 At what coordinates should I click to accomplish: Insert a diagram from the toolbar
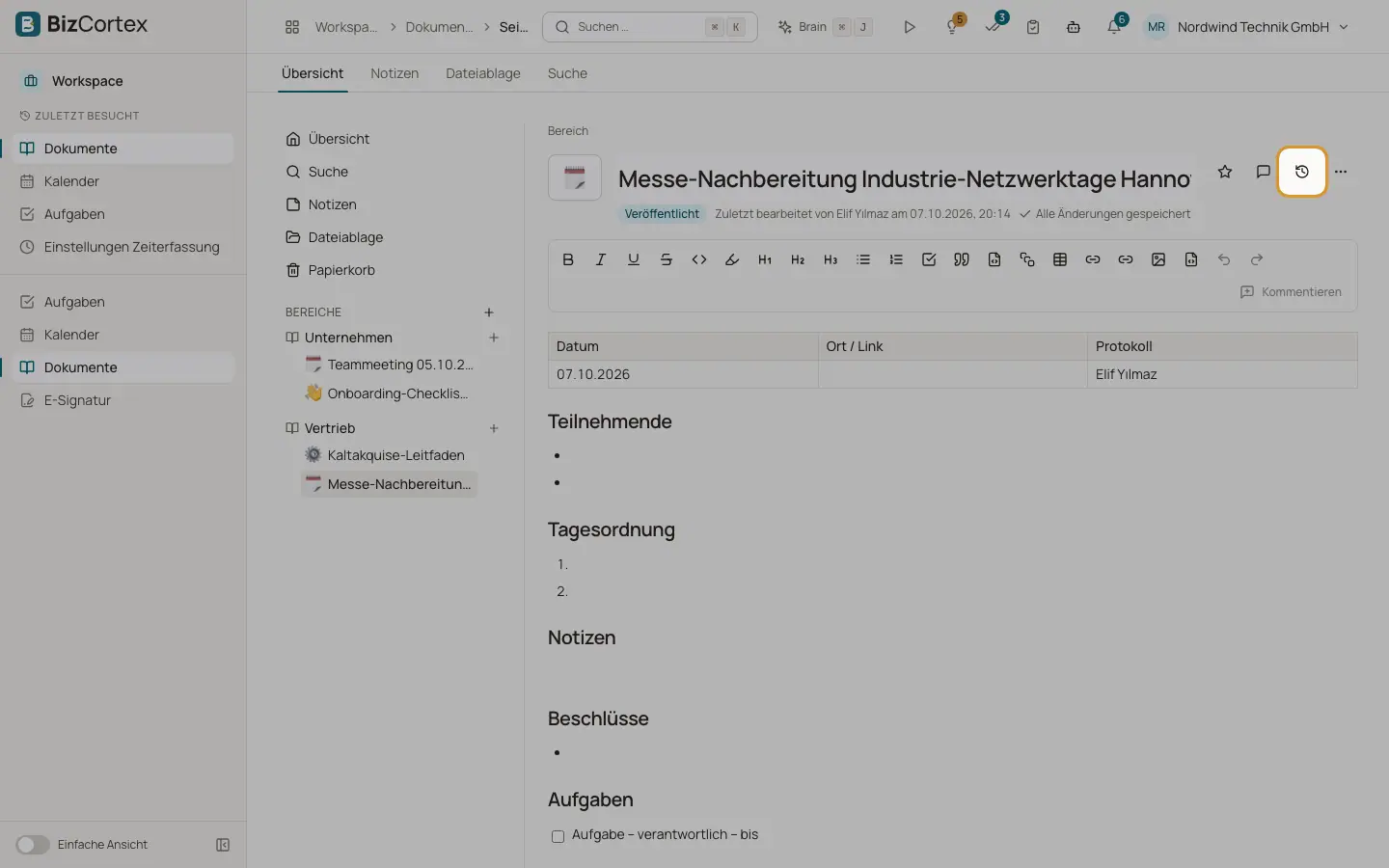coord(1027,259)
